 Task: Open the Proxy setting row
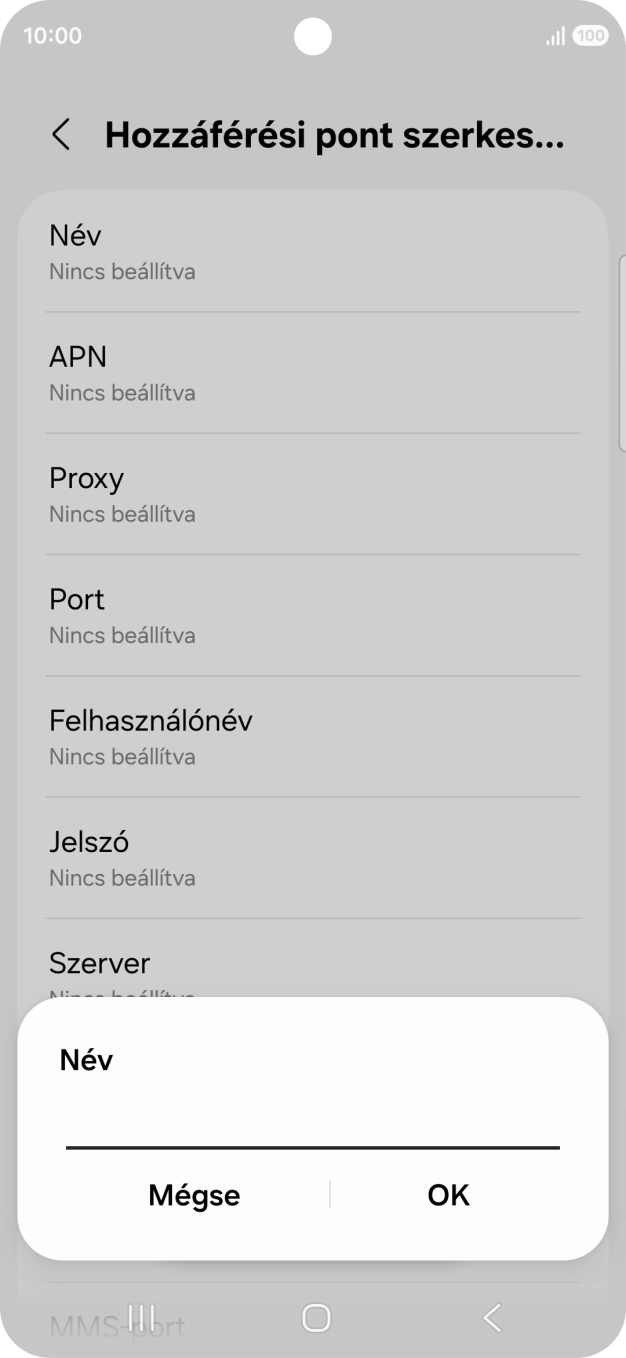click(313, 494)
